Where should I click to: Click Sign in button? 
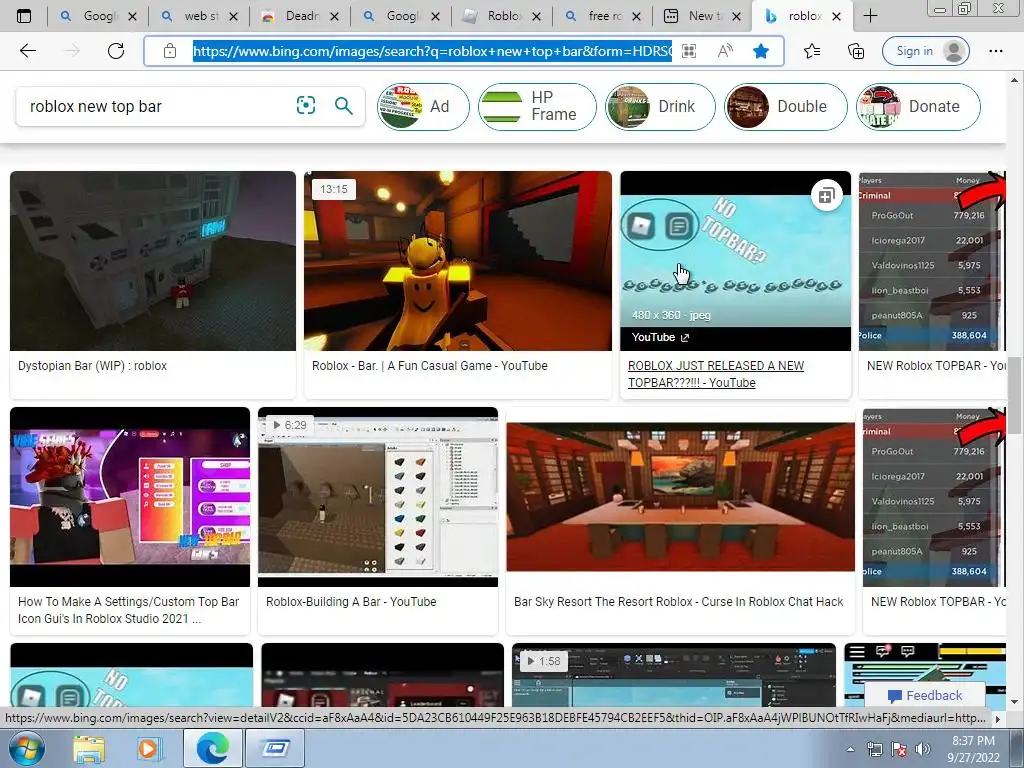(x=925, y=51)
